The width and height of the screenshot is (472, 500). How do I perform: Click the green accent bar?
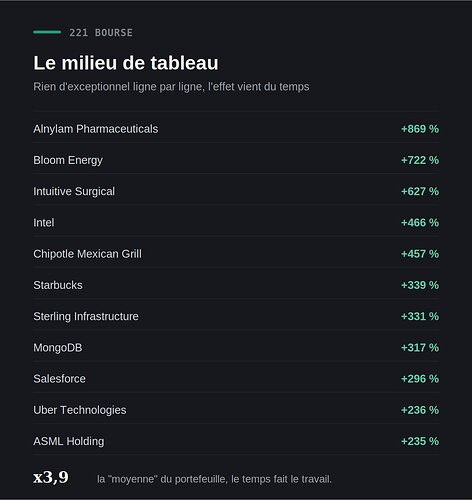pyautogui.click(x=47, y=32)
